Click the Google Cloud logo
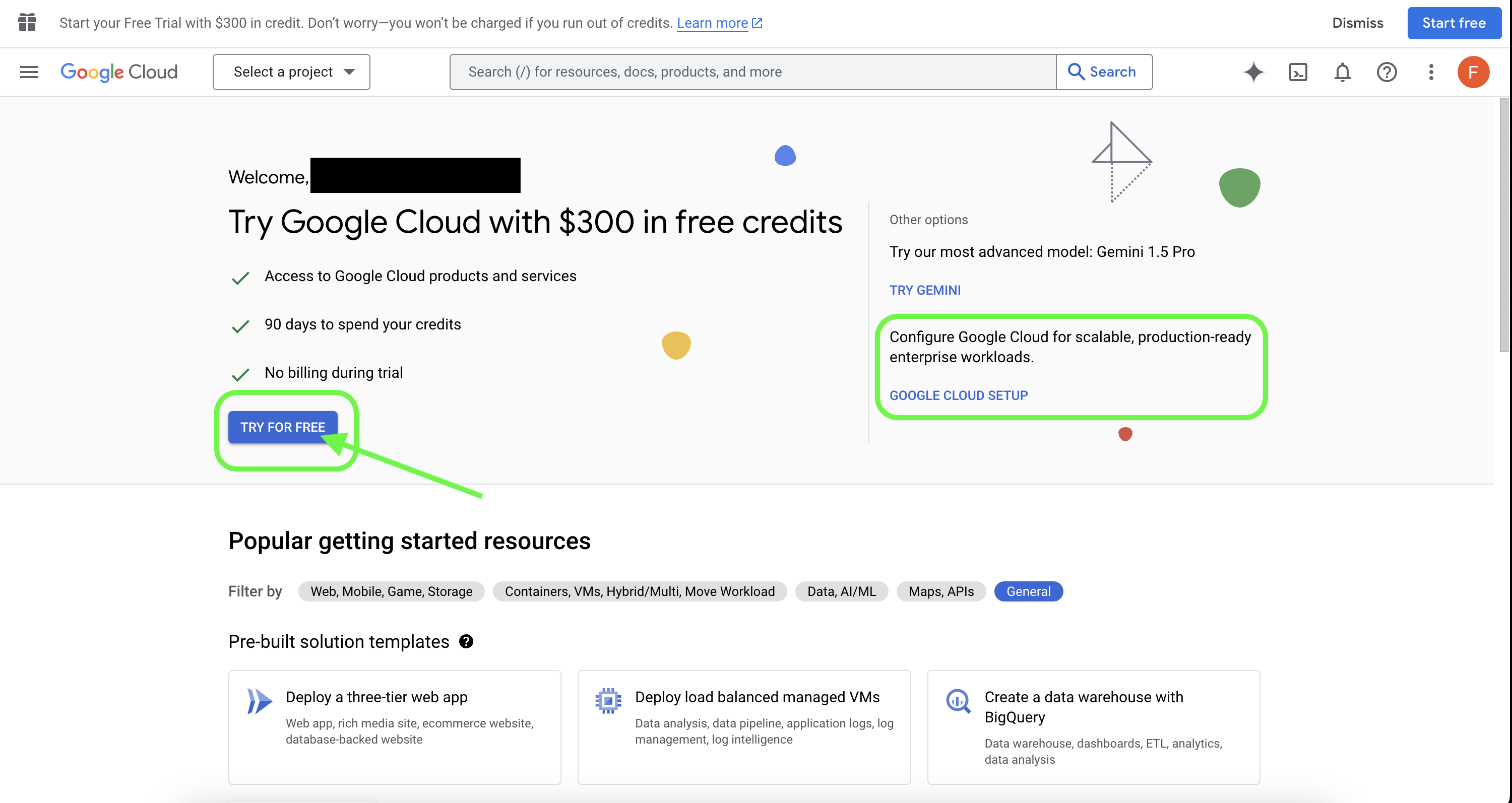This screenshot has height=803, width=1512. pos(119,72)
